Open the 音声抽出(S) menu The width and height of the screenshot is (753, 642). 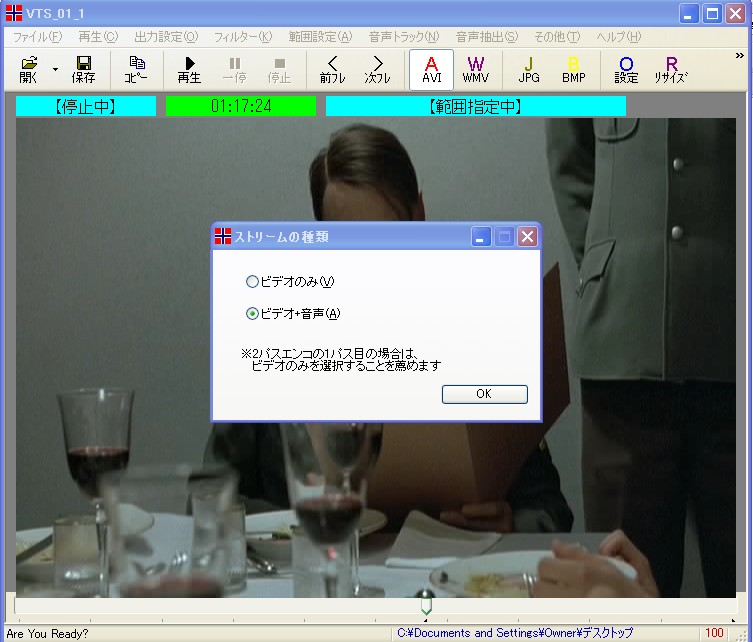coord(487,37)
